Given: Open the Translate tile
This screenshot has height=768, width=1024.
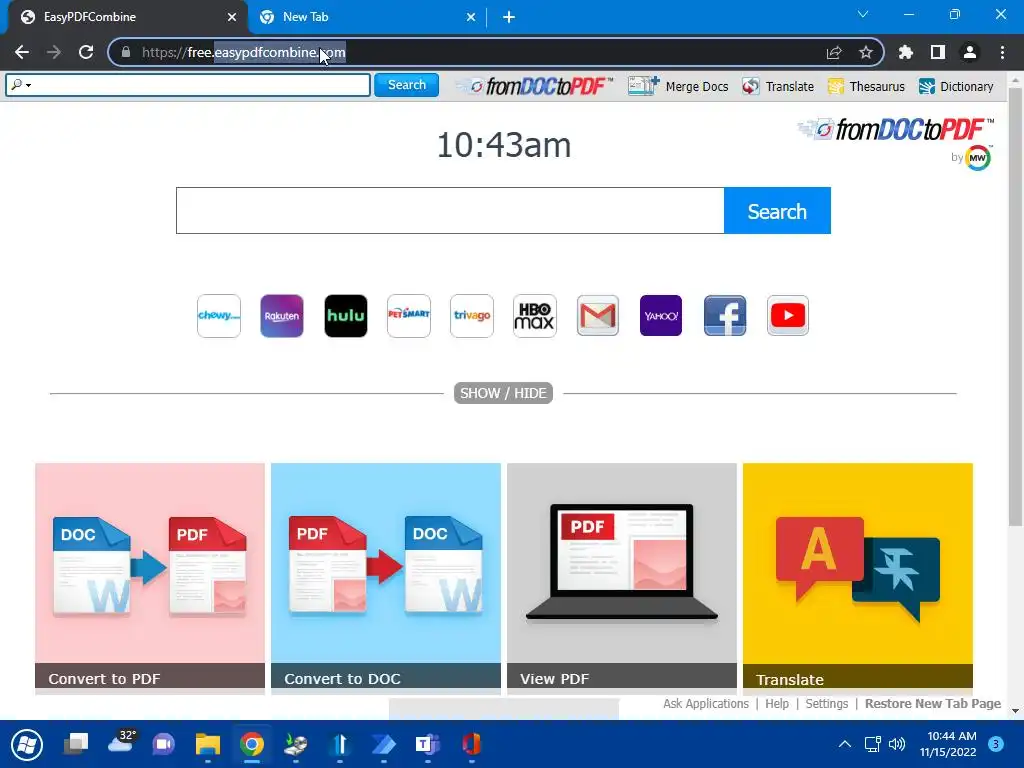Looking at the screenshot, I should coord(857,576).
